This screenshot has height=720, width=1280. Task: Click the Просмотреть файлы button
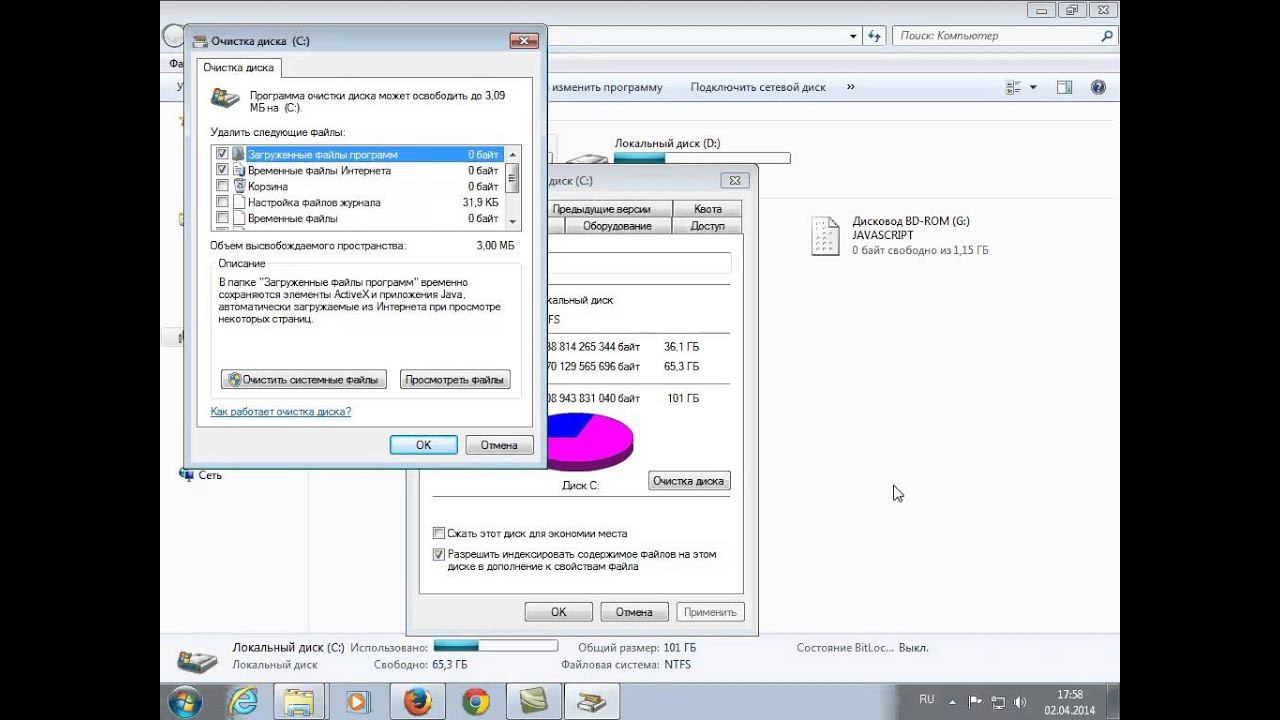pos(455,380)
